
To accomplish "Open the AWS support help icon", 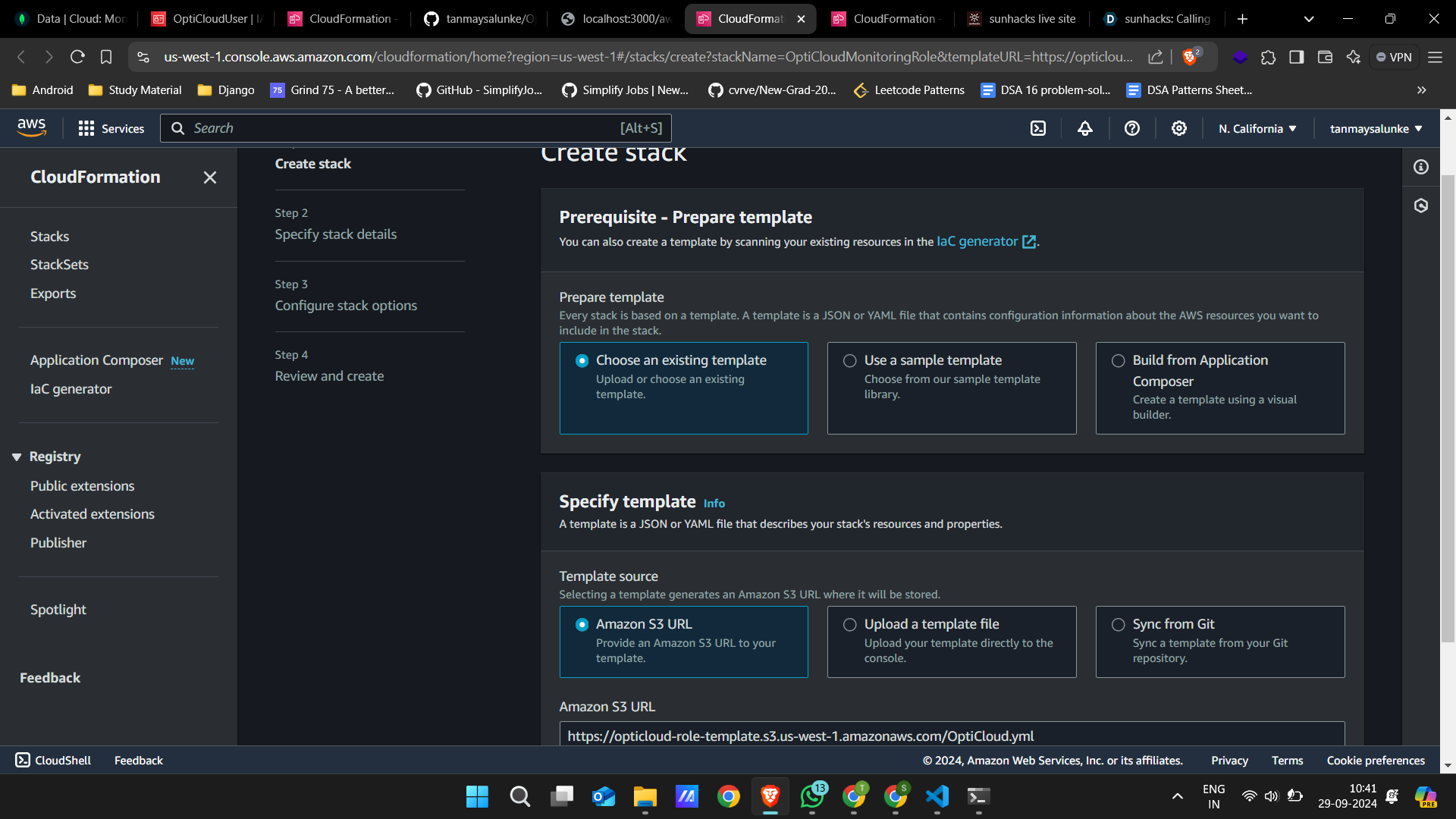I will tap(1132, 128).
